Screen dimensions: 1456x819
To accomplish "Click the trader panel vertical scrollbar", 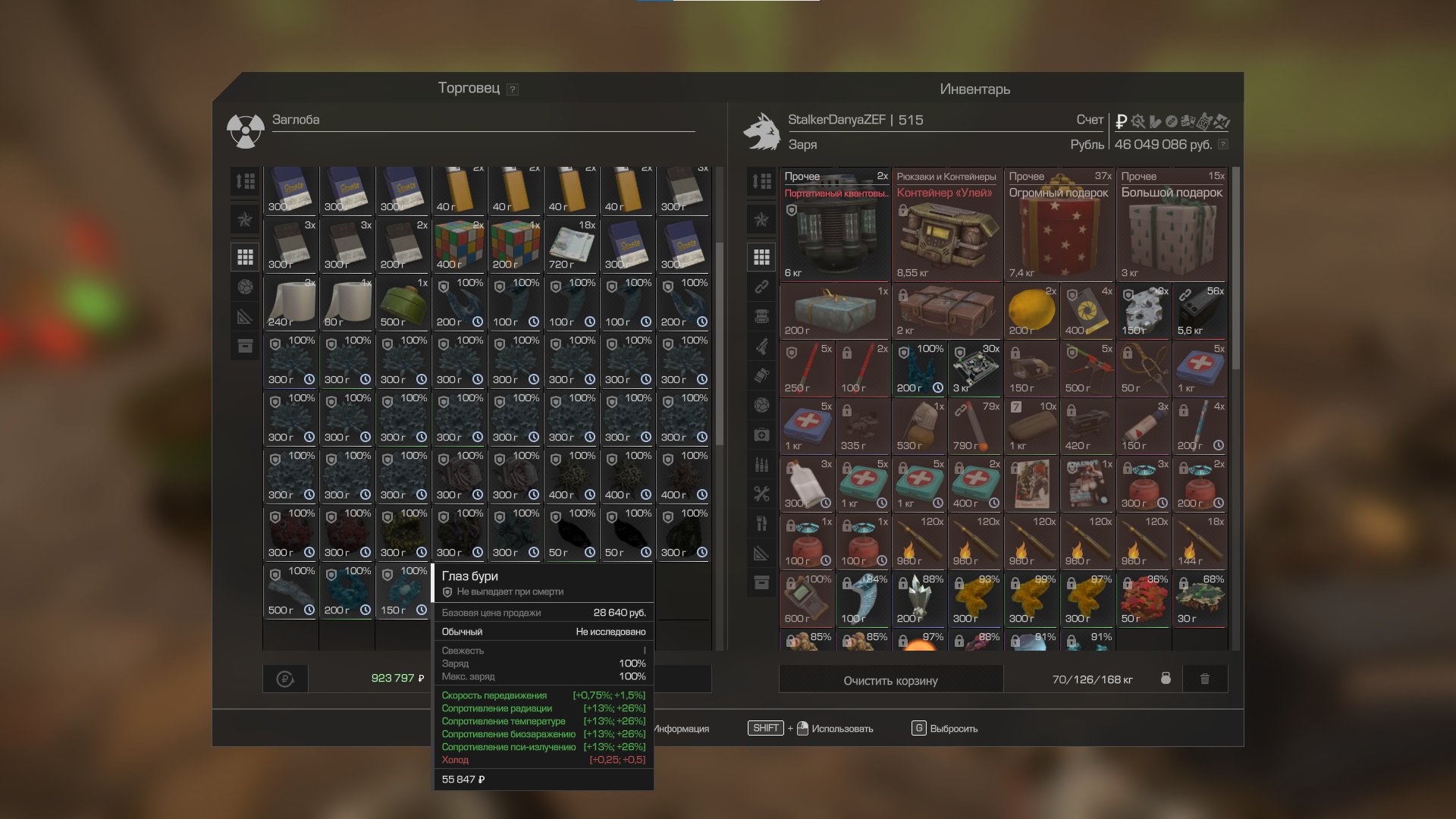I will pyautogui.click(x=719, y=344).
